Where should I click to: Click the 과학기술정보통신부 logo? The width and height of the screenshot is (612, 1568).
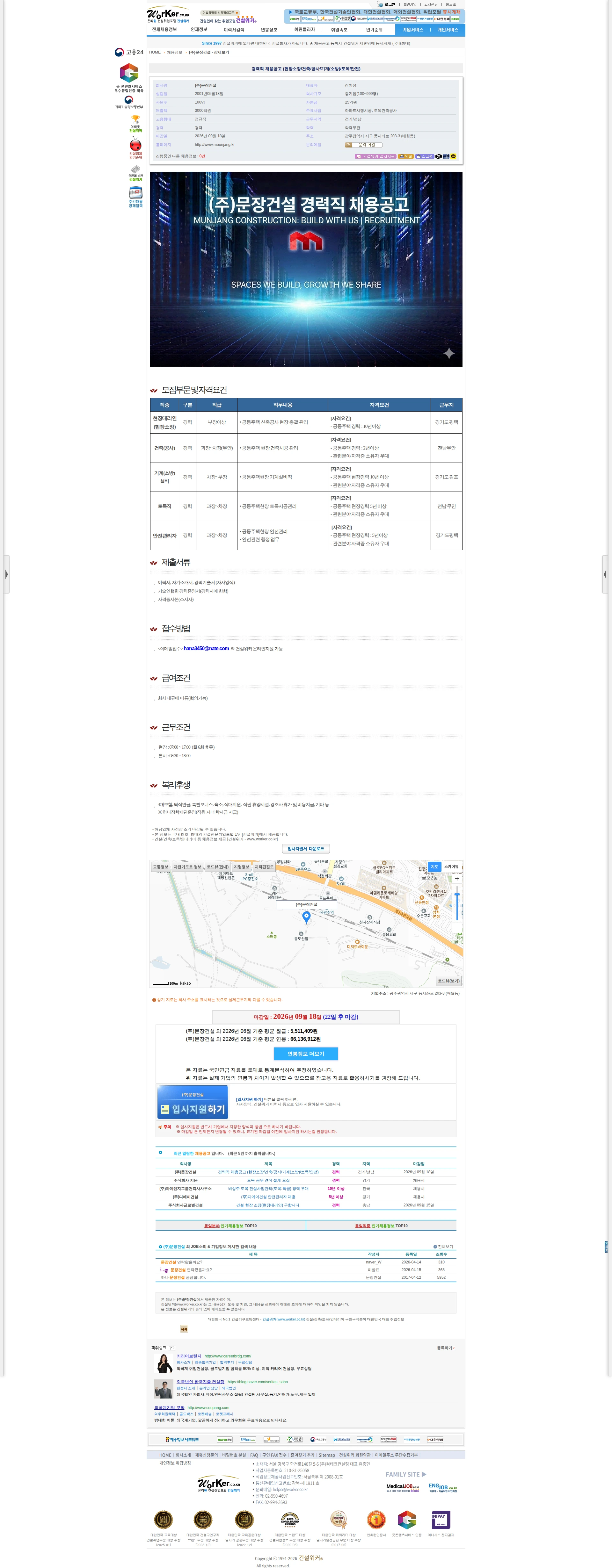(x=128, y=102)
